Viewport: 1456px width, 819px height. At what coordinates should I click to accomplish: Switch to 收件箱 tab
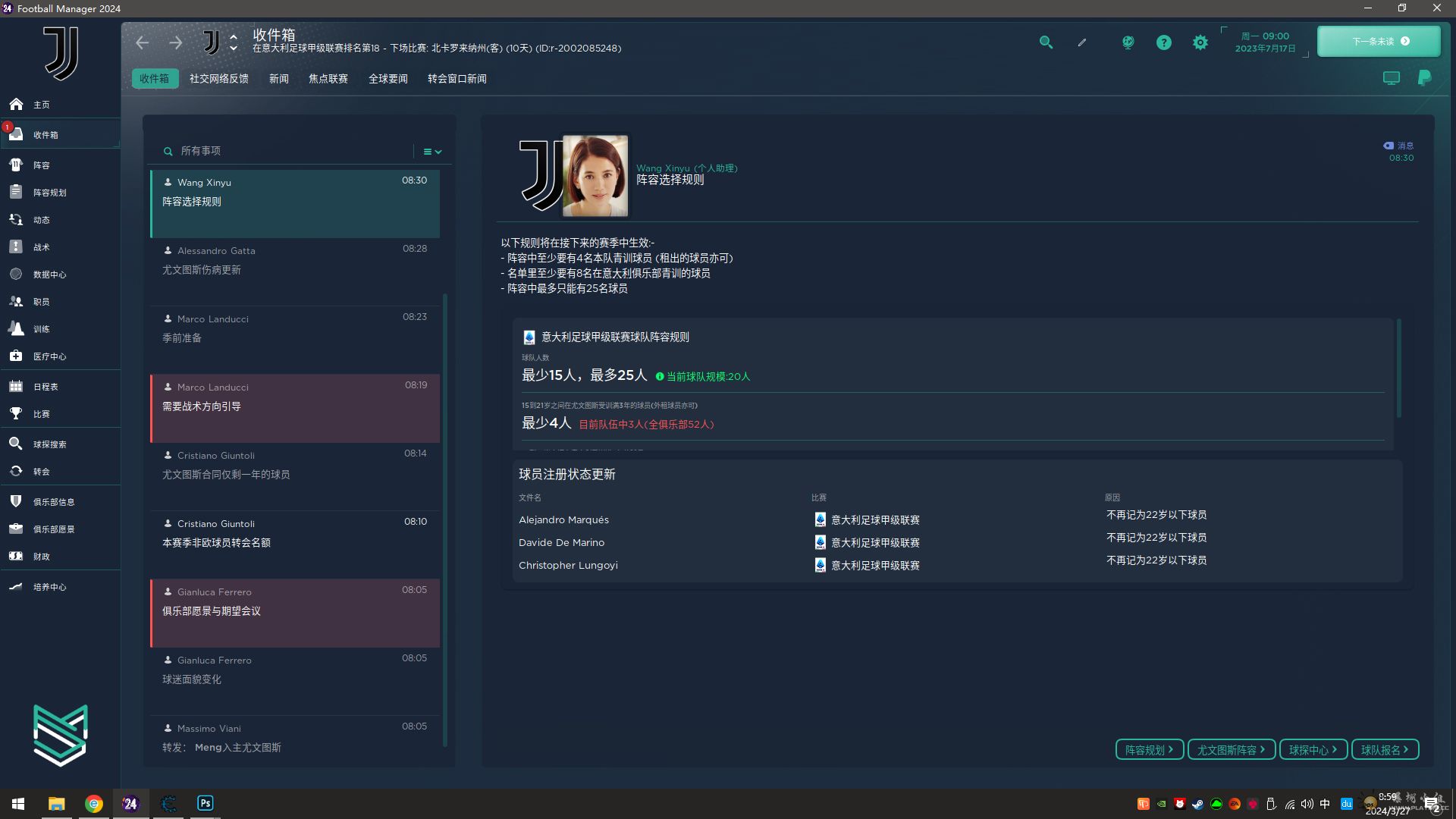point(155,79)
